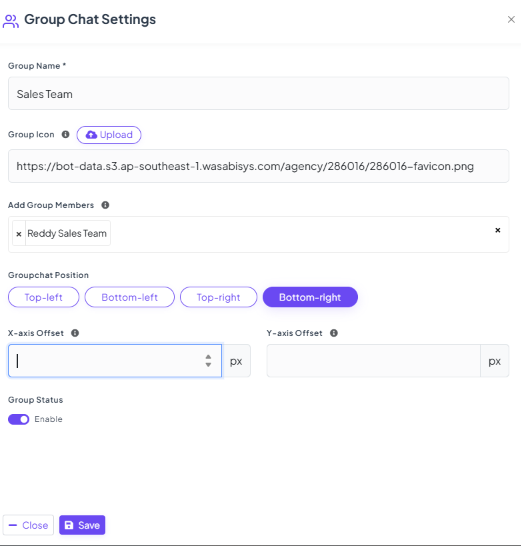Select Top-left groupchat position
Screen dimensions: 521x546
click(x=44, y=297)
